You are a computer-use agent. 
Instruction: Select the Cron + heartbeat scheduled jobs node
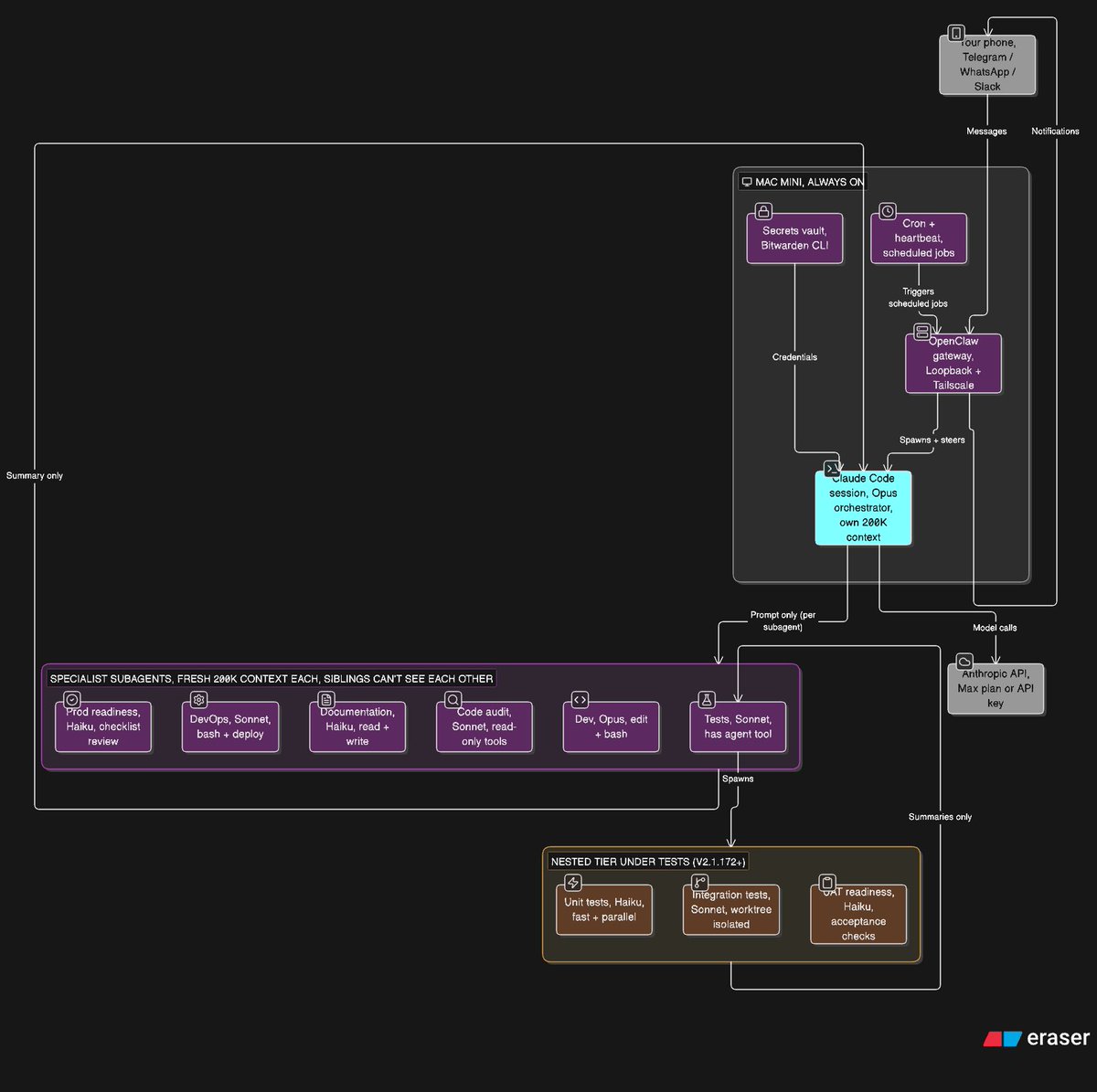[x=918, y=239]
